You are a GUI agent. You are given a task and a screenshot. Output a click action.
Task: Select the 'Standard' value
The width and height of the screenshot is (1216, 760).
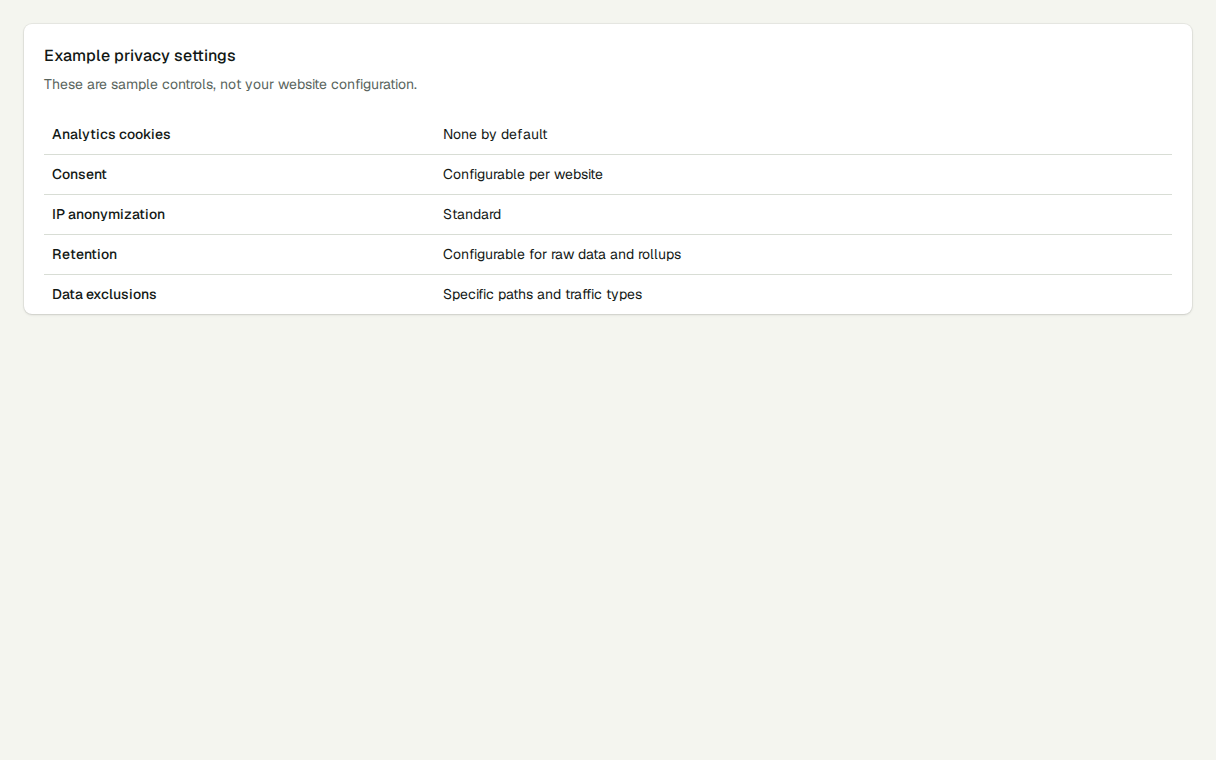pyautogui.click(x=472, y=214)
